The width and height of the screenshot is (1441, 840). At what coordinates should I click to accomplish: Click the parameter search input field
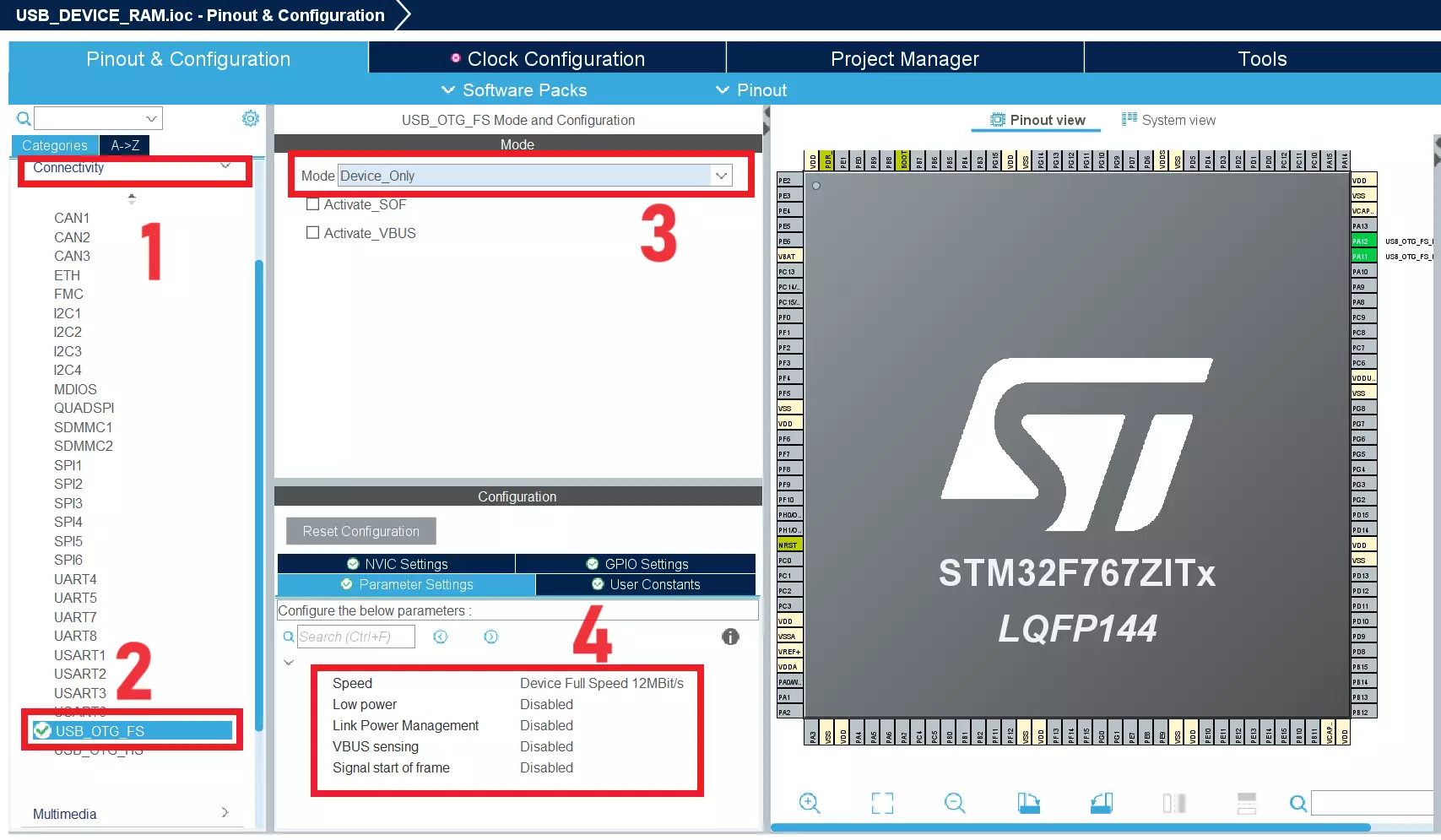click(356, 637)
